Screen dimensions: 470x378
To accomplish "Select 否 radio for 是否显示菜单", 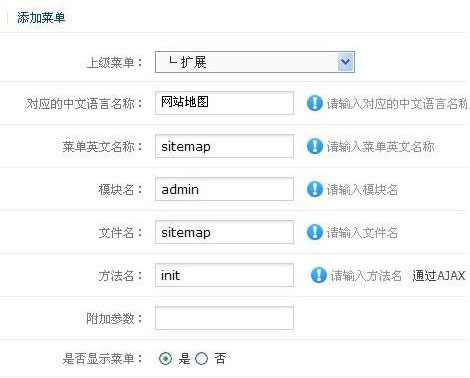I will click(201, 359).
